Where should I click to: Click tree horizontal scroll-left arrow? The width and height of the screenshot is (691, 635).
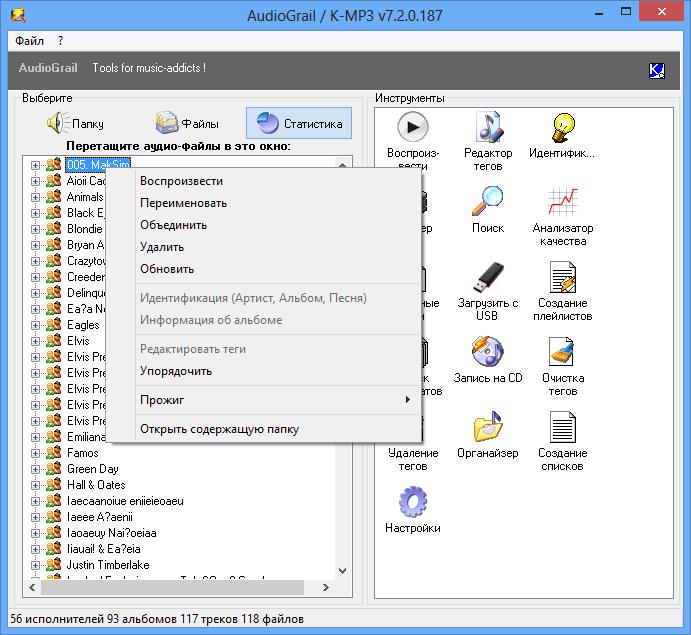32,587
